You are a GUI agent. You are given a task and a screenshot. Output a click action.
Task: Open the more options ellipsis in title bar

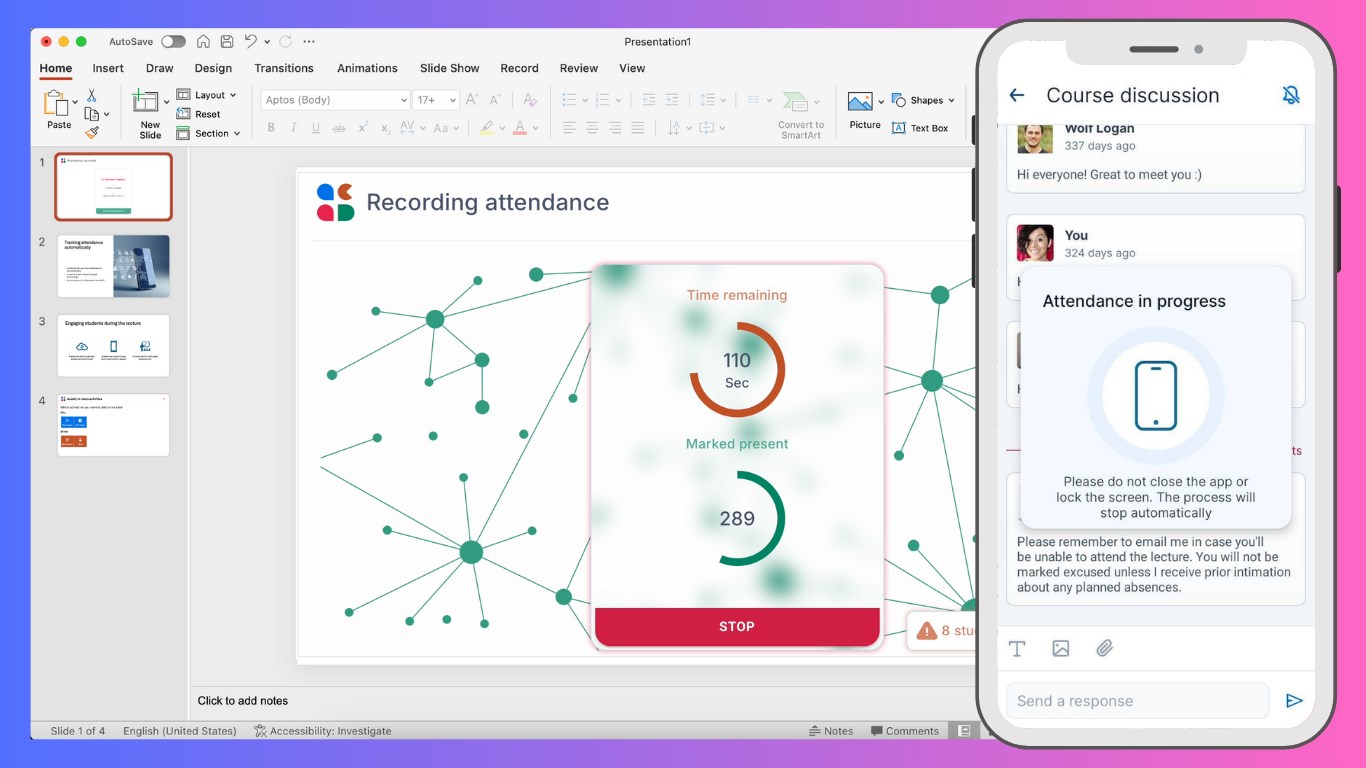point(309,42)
